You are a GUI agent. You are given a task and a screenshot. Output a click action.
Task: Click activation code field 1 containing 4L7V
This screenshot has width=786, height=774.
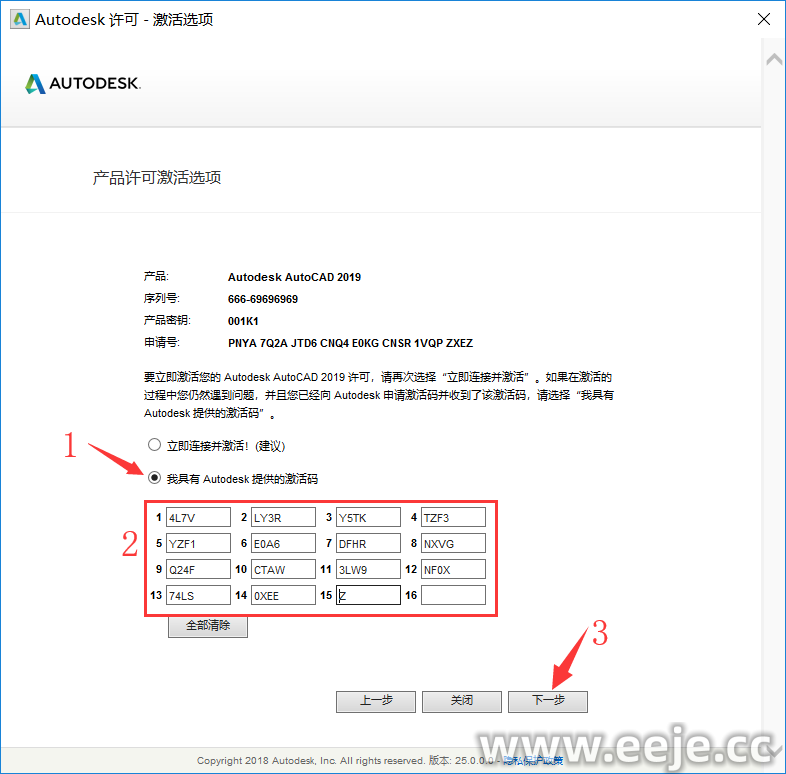click(x=198, y=518)
